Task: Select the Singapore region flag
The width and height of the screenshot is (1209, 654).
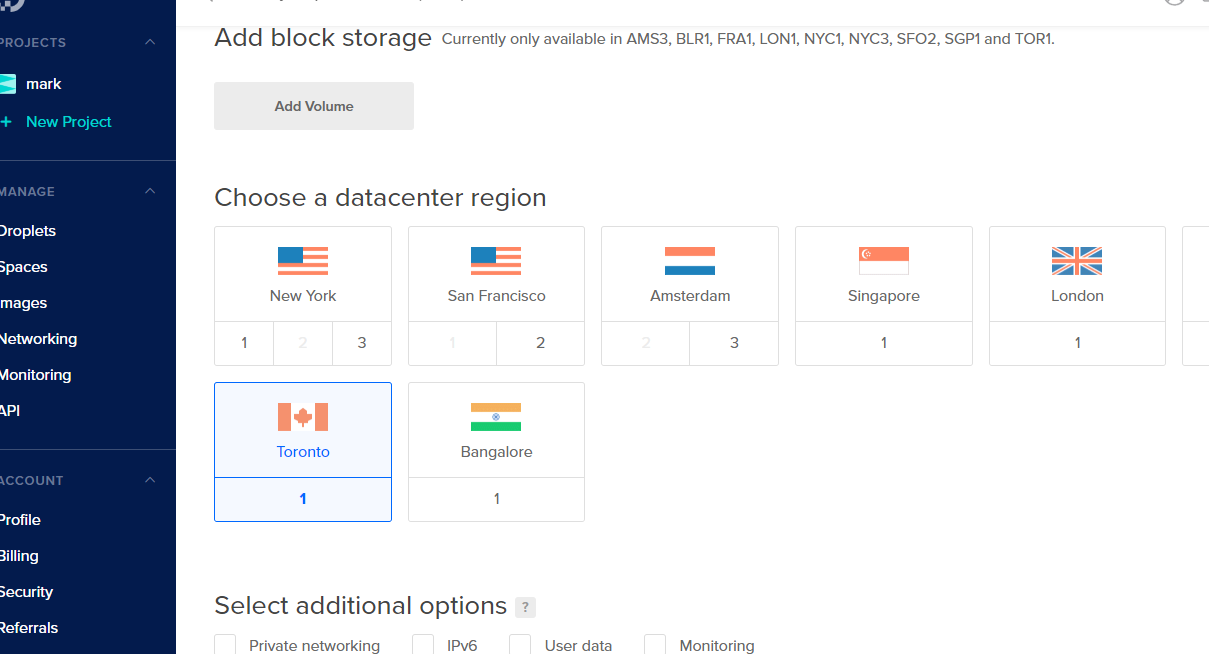Action: (x=883, y=260)
